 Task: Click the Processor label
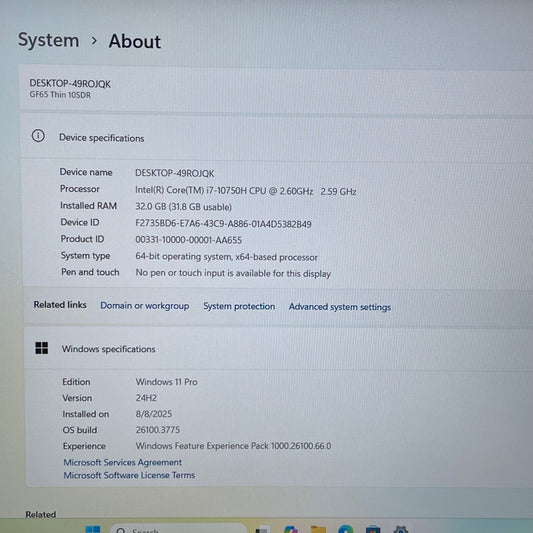80,189
